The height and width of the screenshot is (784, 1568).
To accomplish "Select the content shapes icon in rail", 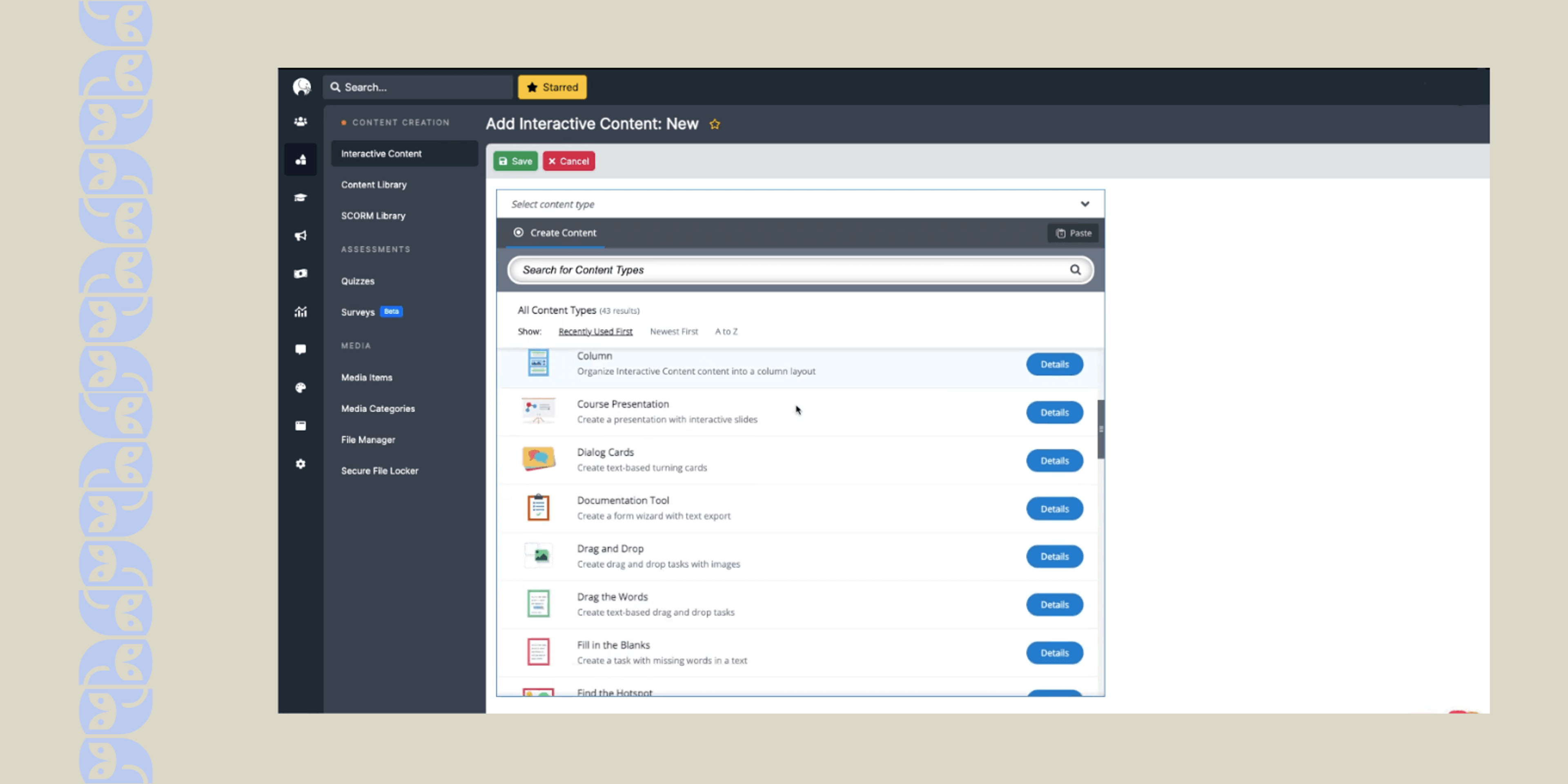I will (x=301, y=160).
